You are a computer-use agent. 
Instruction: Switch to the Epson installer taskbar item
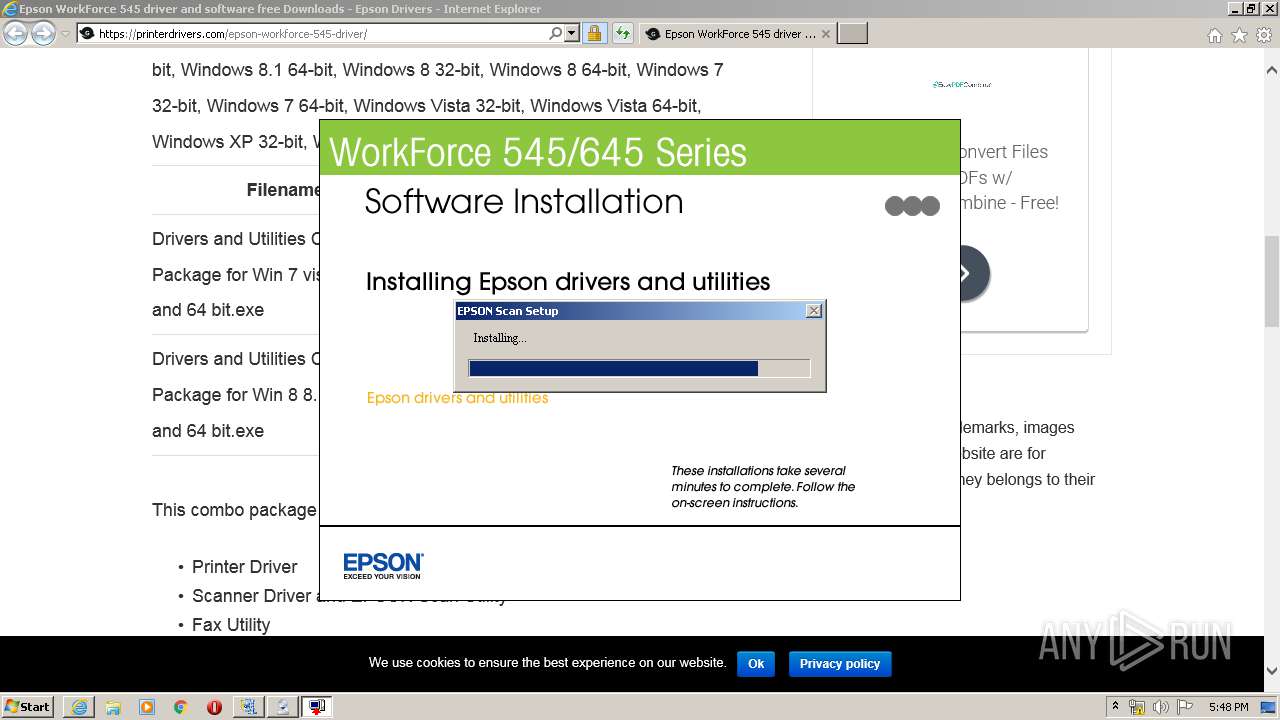click(x=317, y=707)
